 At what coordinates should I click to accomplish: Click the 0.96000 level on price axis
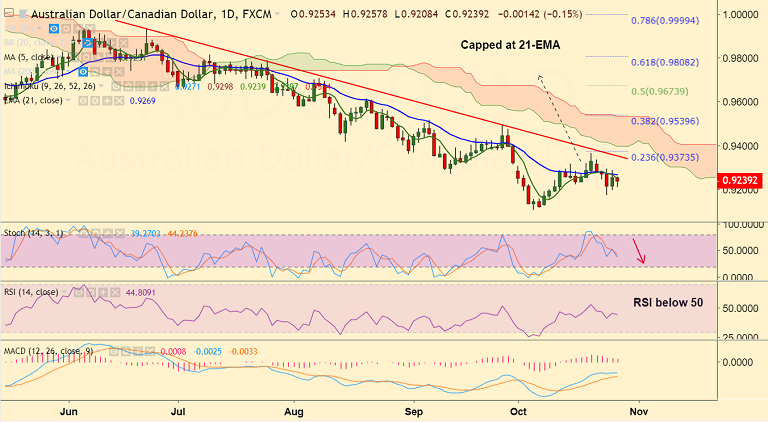click(x=742, y=102)
